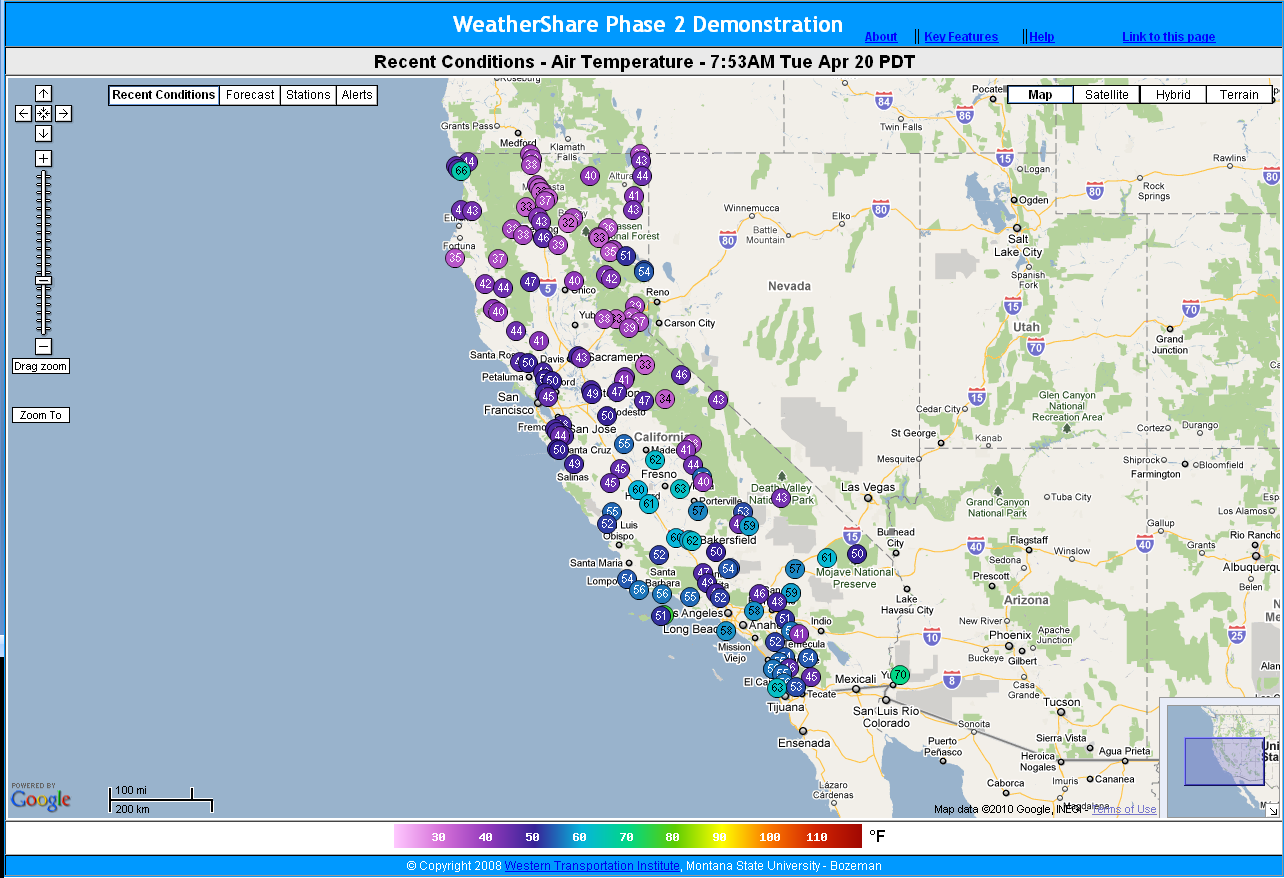This screenshot has width=1284, height=878.
Task: Pan the map up with arrow button
Action: pos(43,93)
